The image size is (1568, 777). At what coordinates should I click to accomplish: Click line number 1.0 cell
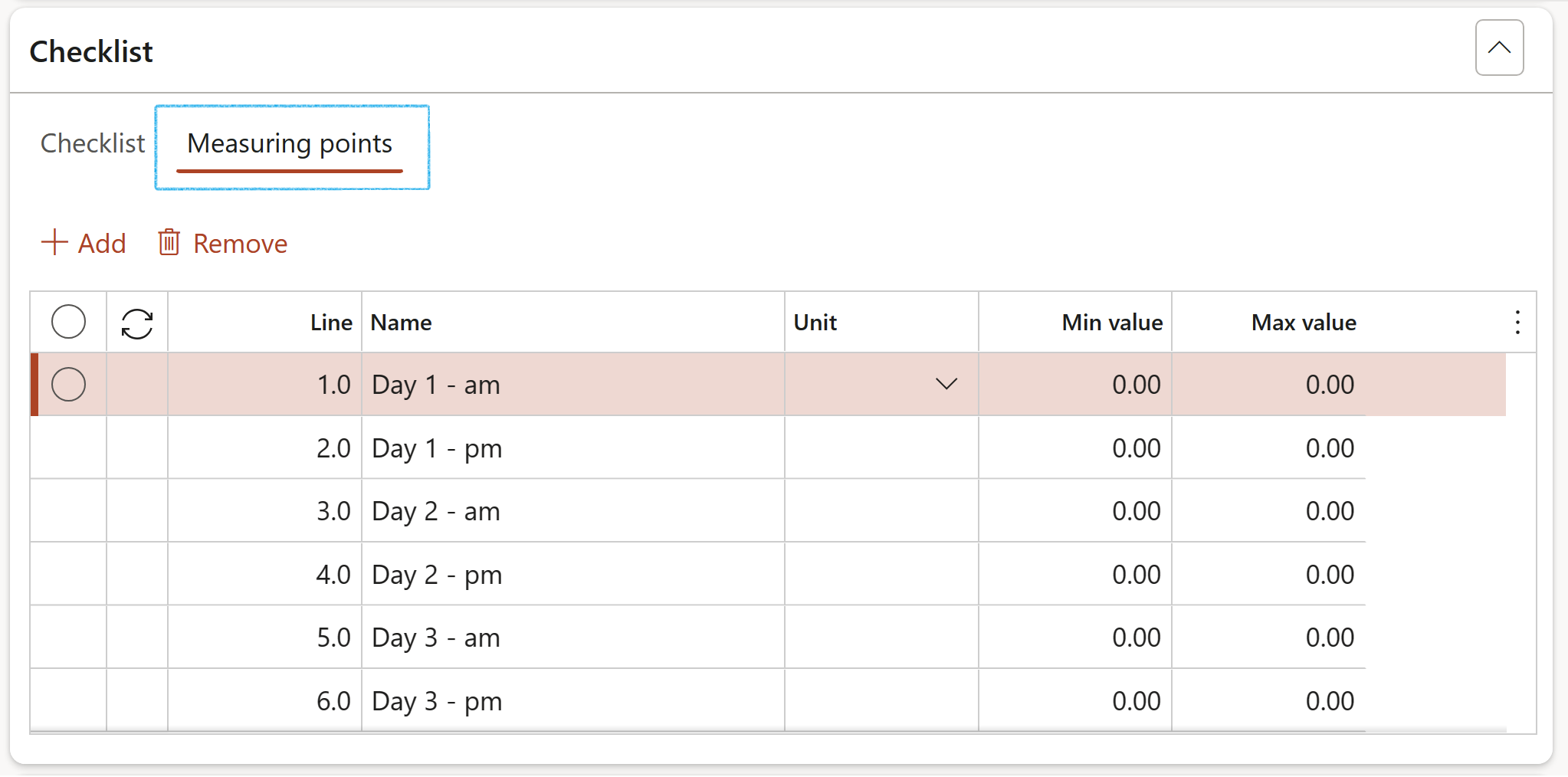pyautogui.click(x=264, y=385)
